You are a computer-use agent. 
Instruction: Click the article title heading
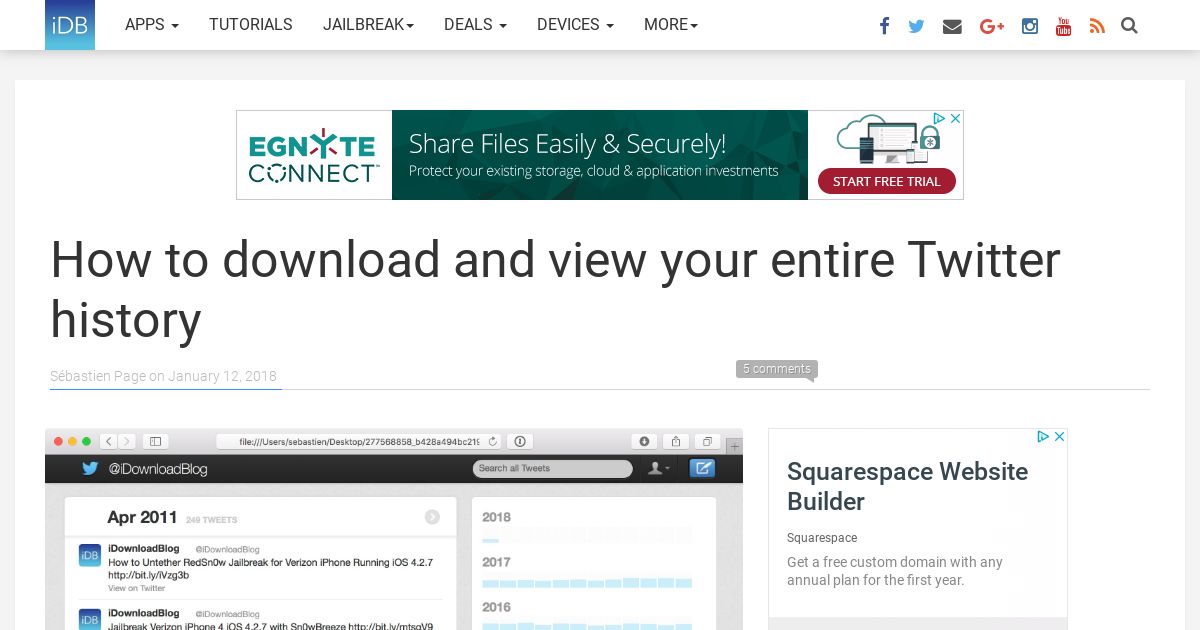555,290
